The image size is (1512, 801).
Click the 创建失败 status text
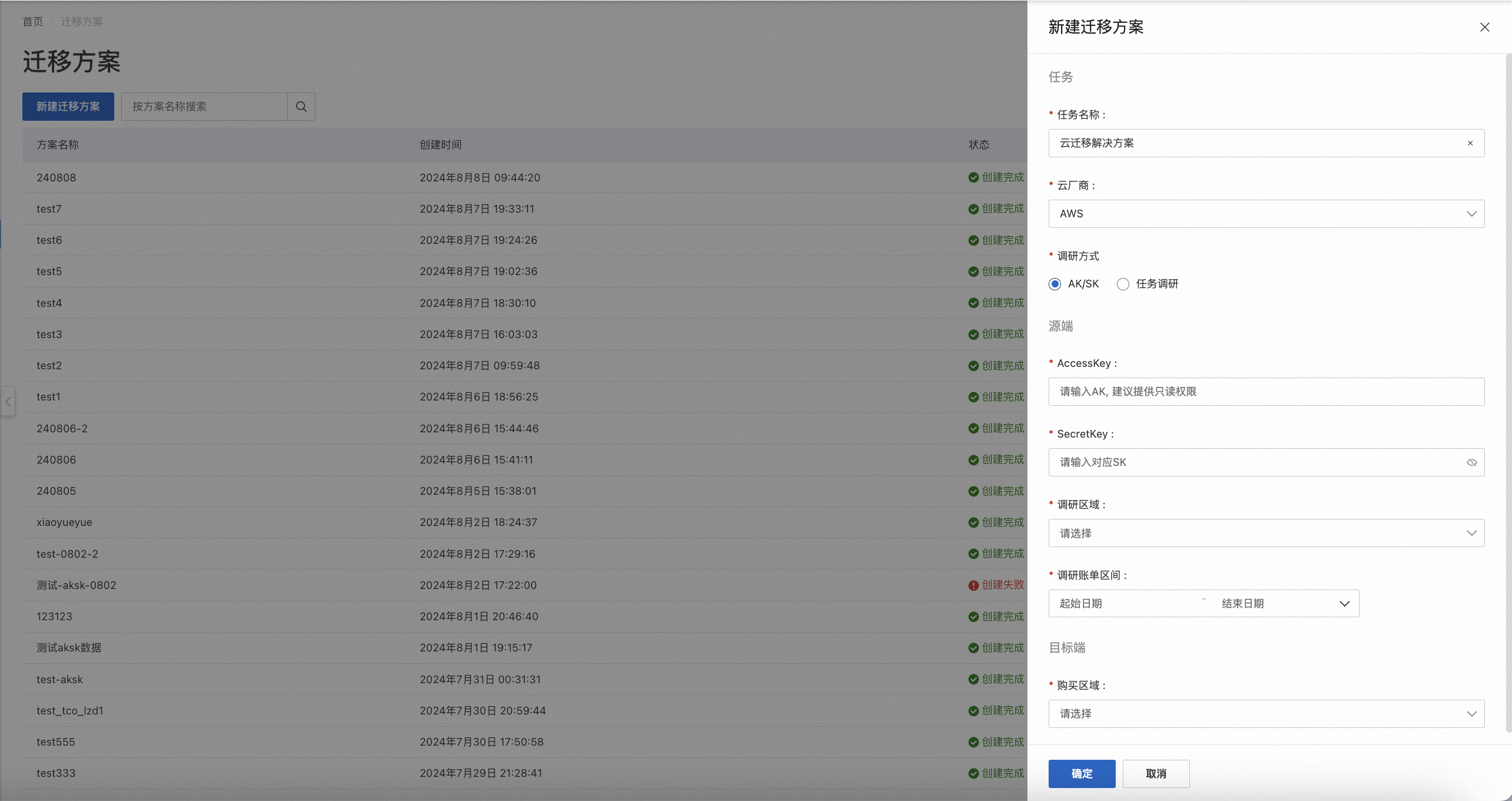(1003, 585)
